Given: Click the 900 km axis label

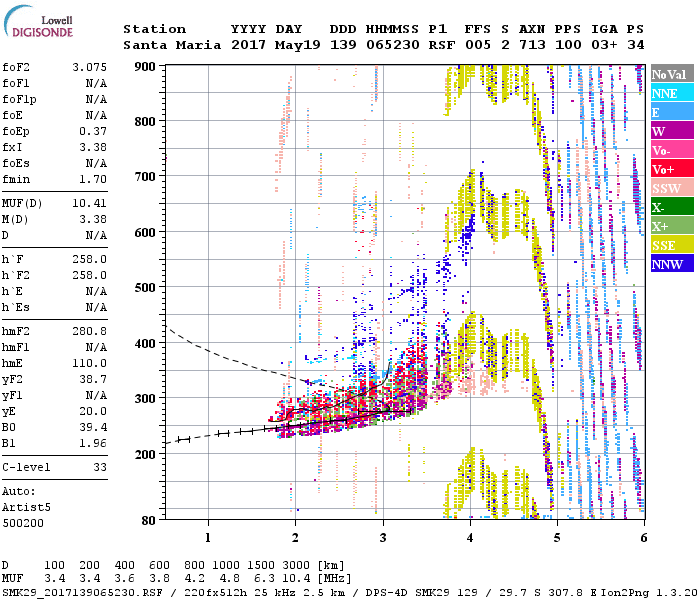Looking at the screenshot, I should click(145, 67).
